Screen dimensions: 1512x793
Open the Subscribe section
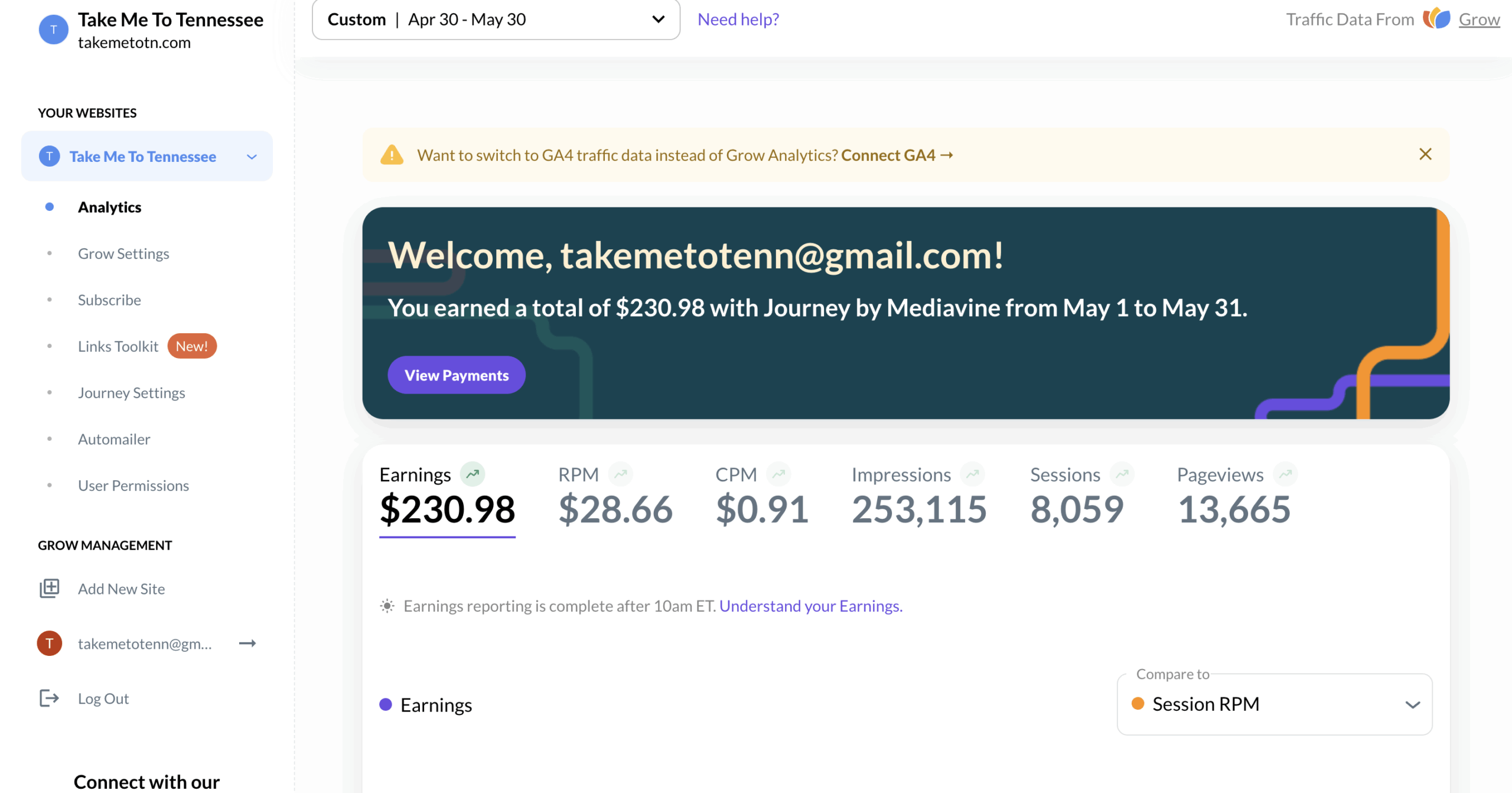coord(109,300)
